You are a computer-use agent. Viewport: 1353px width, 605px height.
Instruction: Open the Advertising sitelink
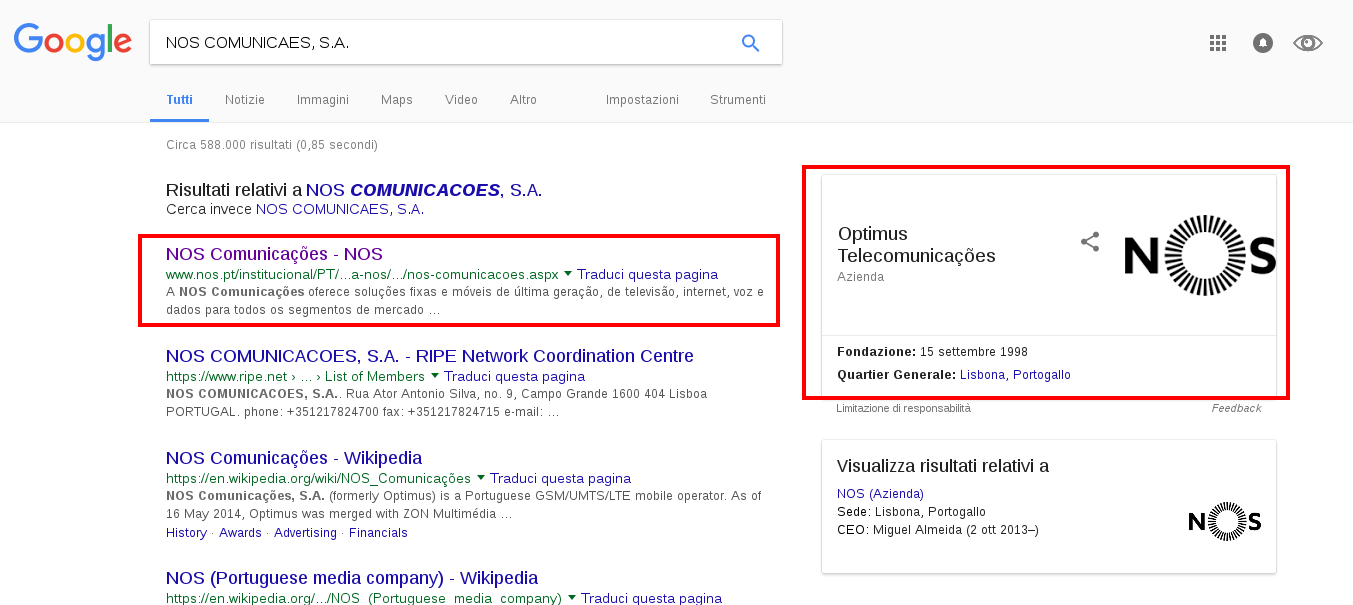pos(305,533)
